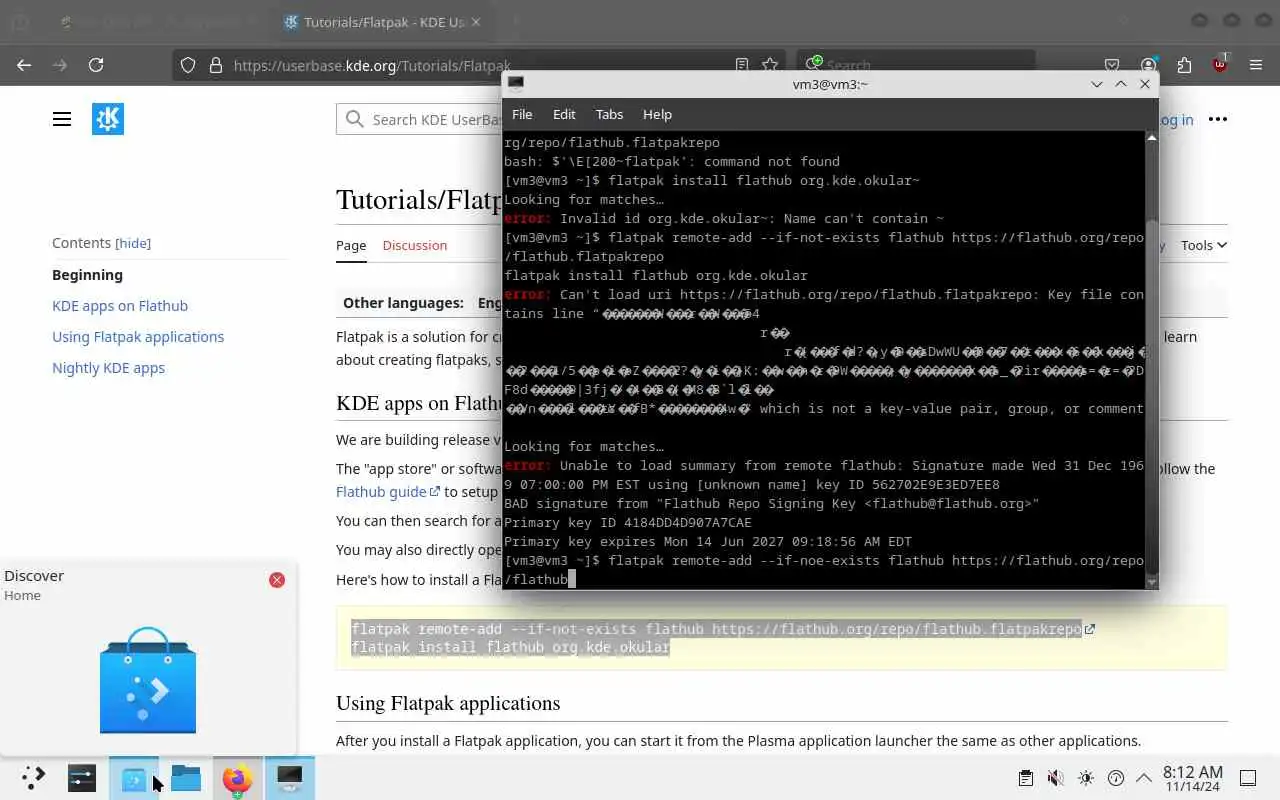This screenshot has width=1280, height=800.
Task: Select the wiki Page tab
Action: tap(351, 245)
